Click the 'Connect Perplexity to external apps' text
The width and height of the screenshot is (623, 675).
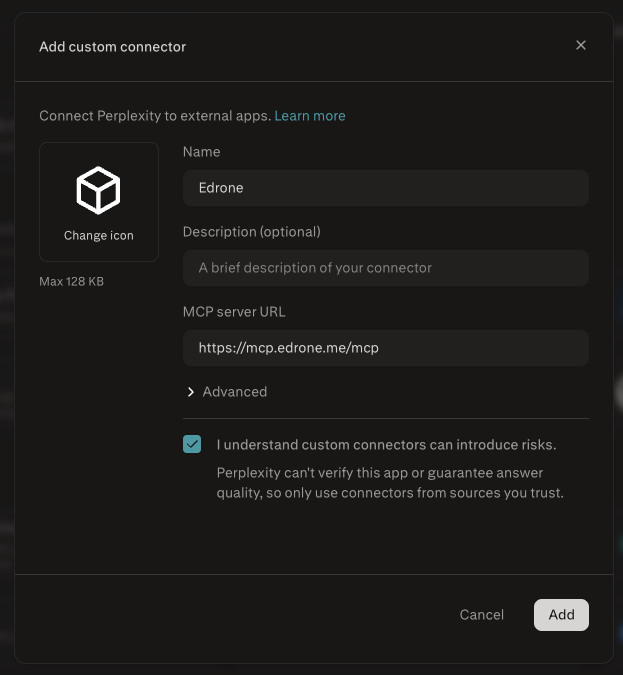pyautogui.click(x=155, y=116)
